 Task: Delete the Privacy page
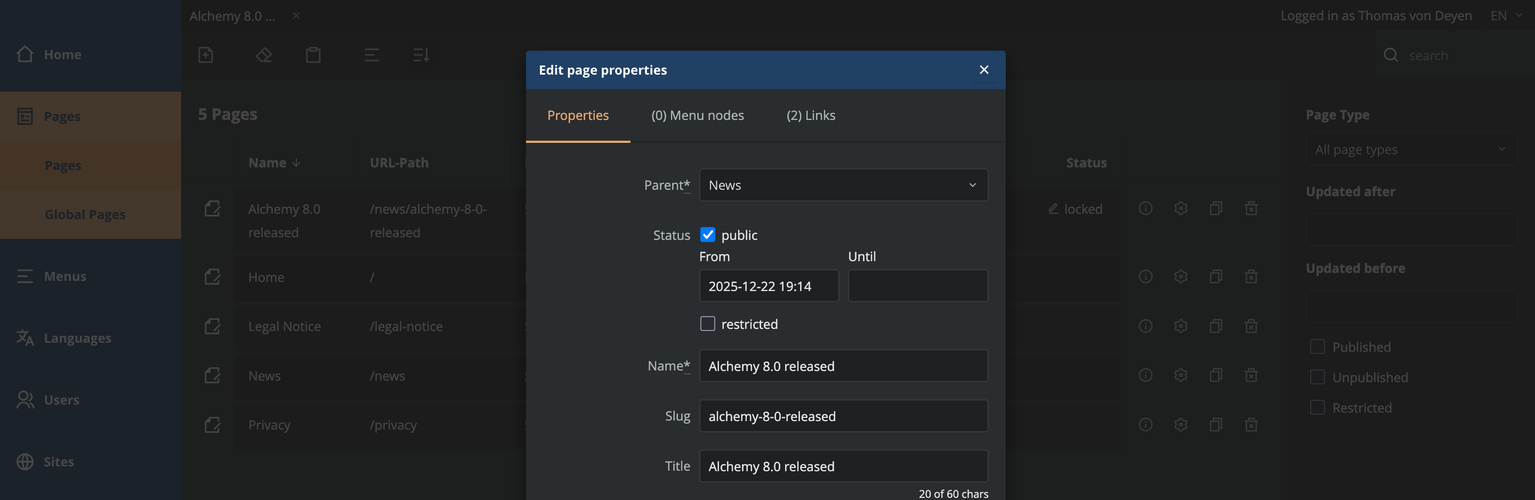(x=1251, y=425)
